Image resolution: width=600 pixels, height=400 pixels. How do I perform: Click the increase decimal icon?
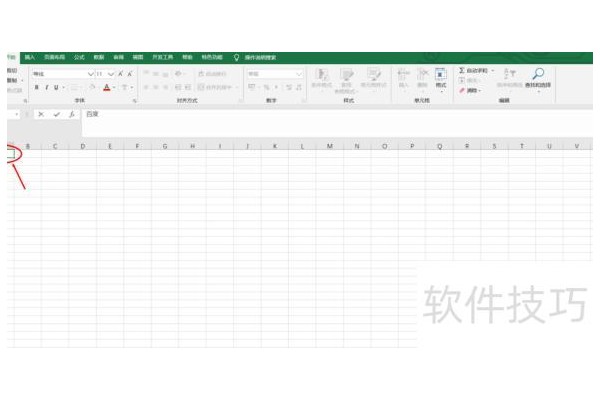(289, 87)
